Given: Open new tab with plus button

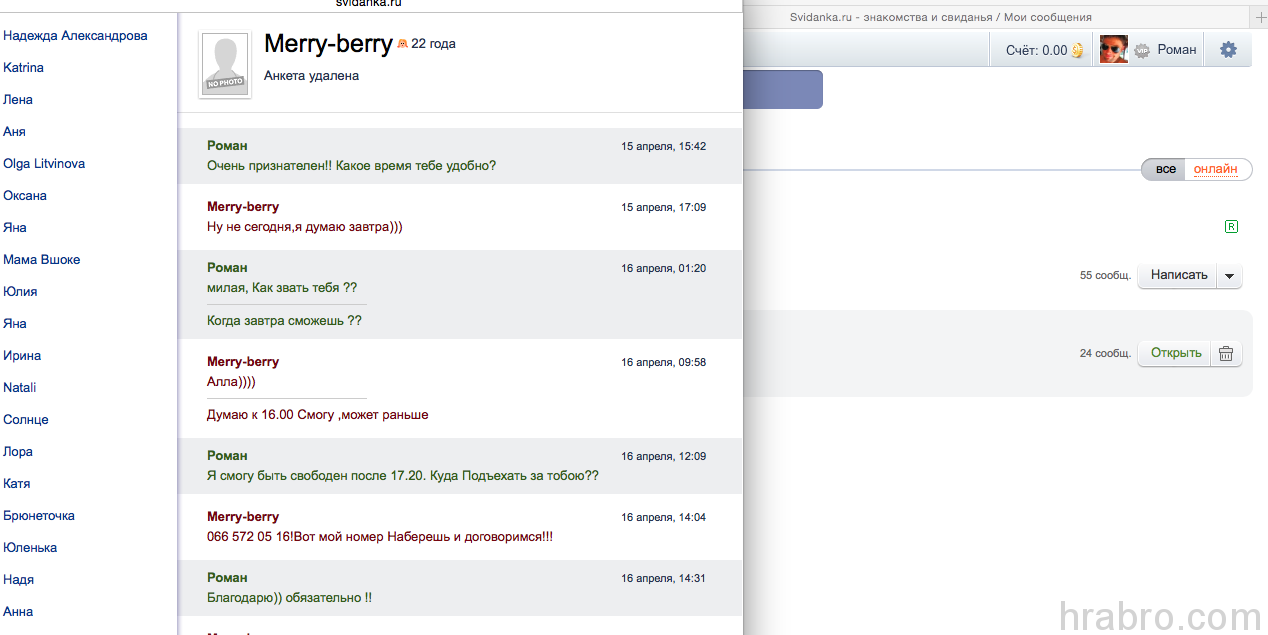Looking at the screenshot, I should pyautogui.click(x=1259, y=17).
